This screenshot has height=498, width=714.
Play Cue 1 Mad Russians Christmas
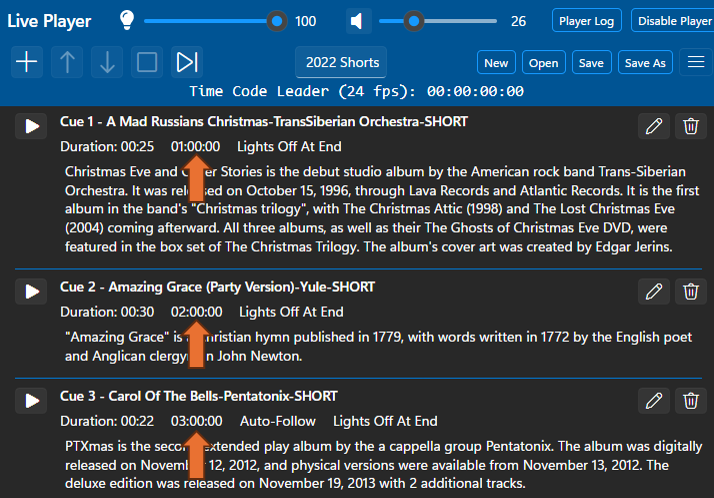pos(32,126)
